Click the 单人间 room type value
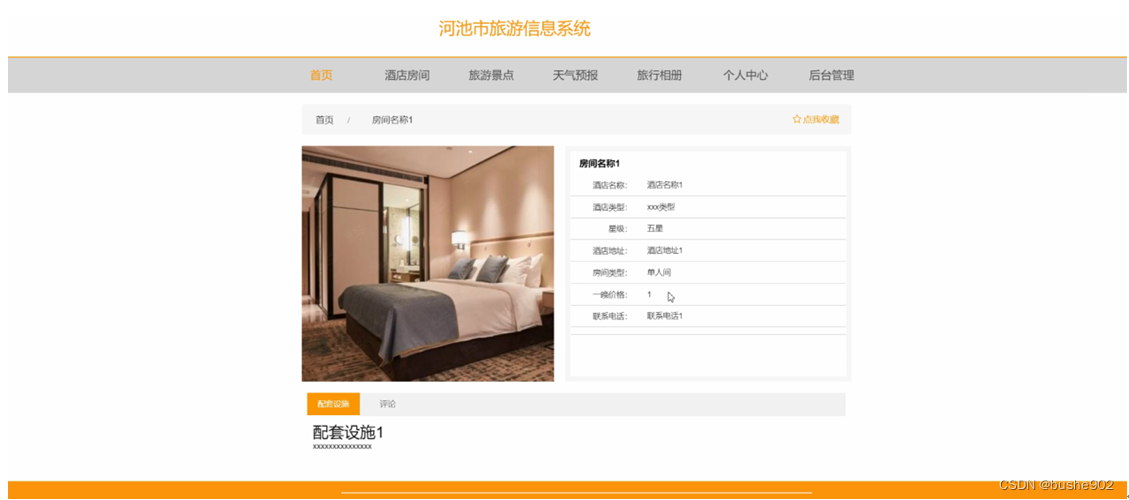 (x=659, y=272)
